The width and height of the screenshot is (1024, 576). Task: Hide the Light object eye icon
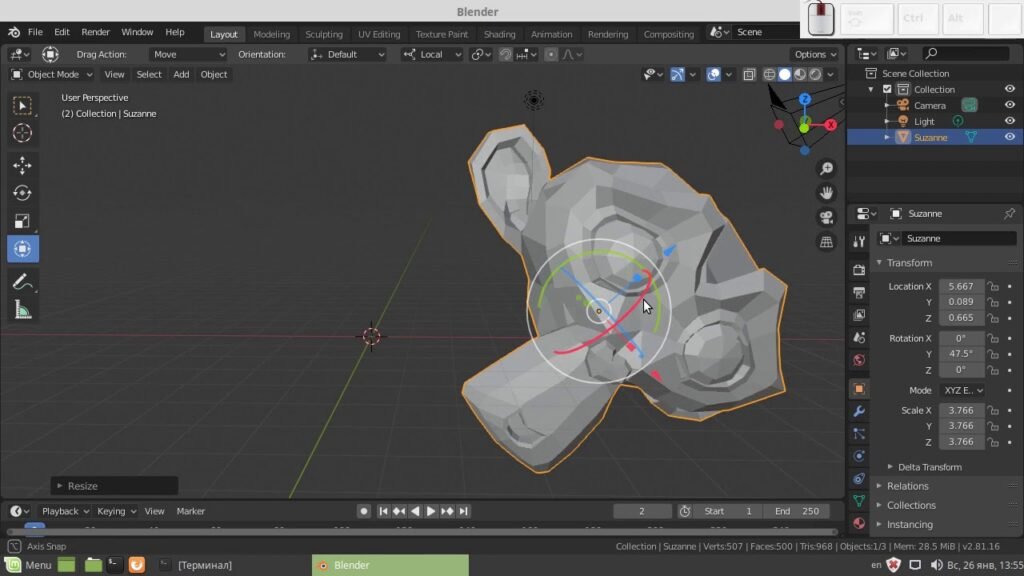coord(1010,121)
